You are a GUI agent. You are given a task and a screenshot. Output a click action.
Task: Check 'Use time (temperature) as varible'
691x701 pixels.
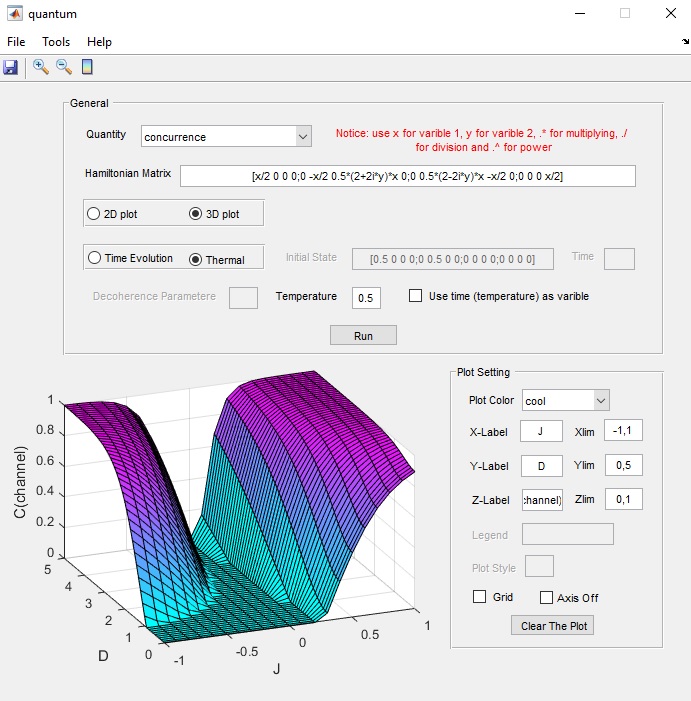tap(416, 296)
